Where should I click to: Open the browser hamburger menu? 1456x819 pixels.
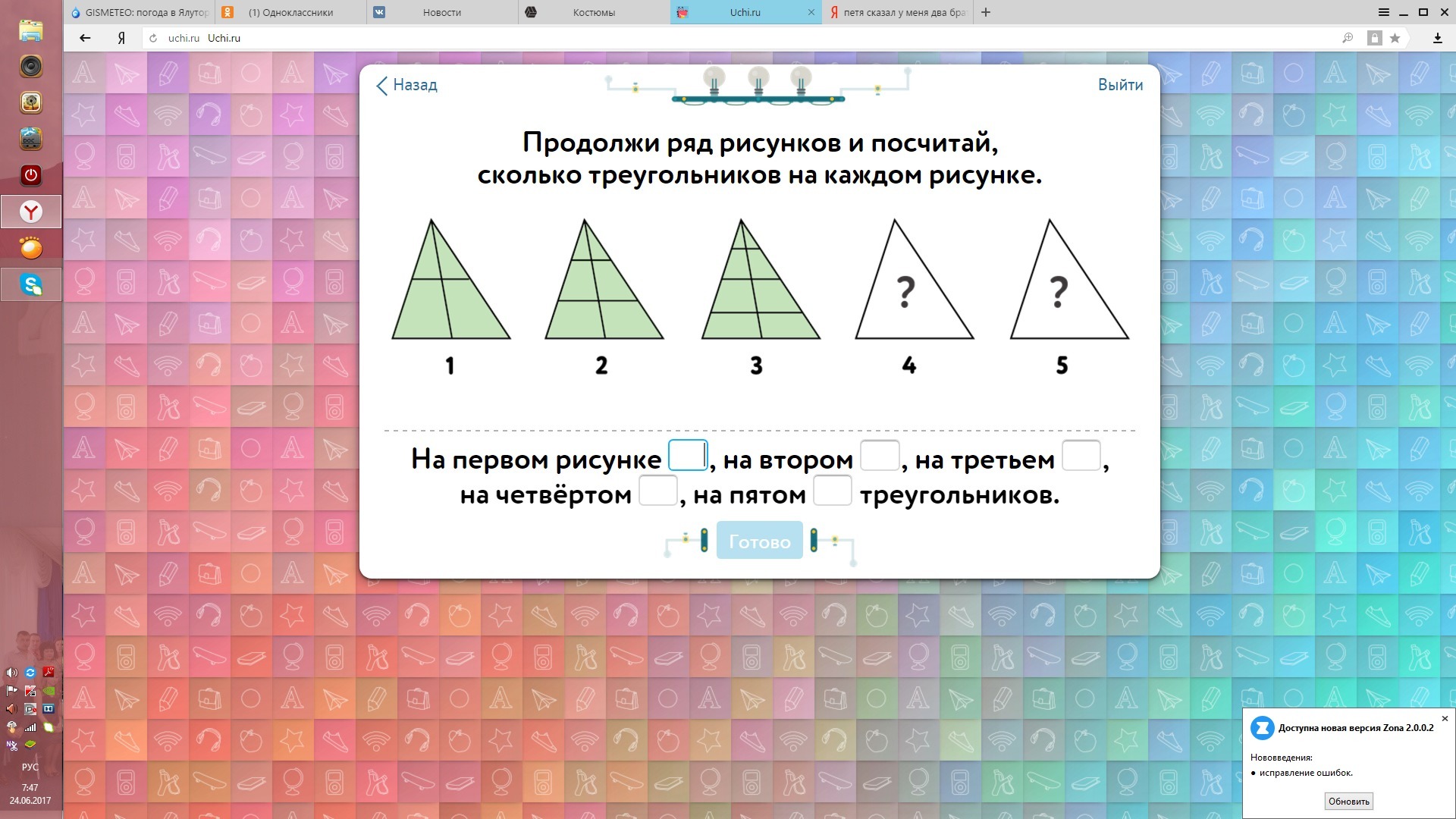pyautogui.click(x=1383, y=12)
